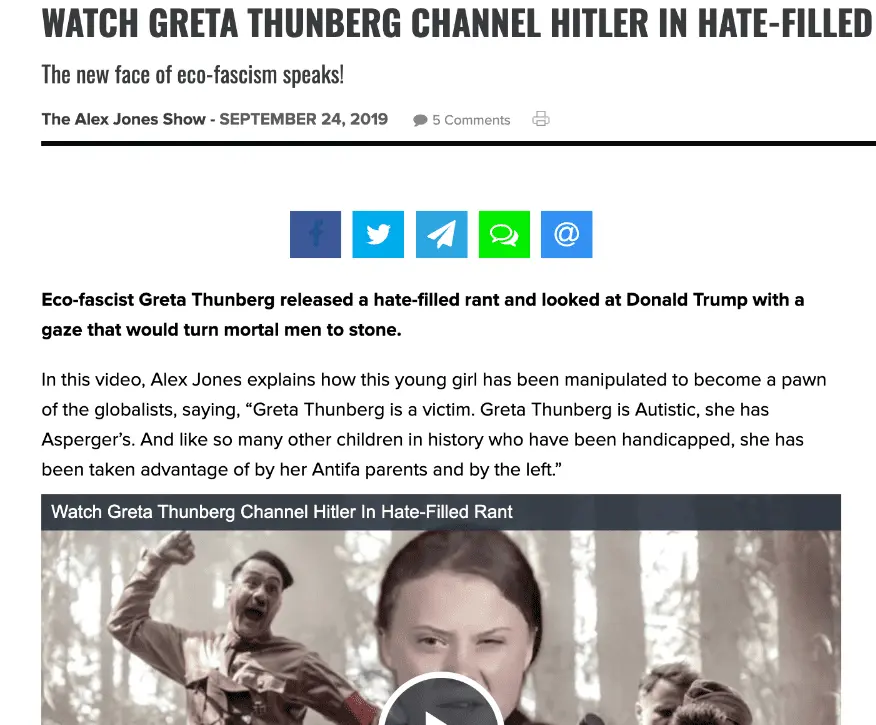Share article via the Telegram paper-plane icon

click(x=441, y=234)
